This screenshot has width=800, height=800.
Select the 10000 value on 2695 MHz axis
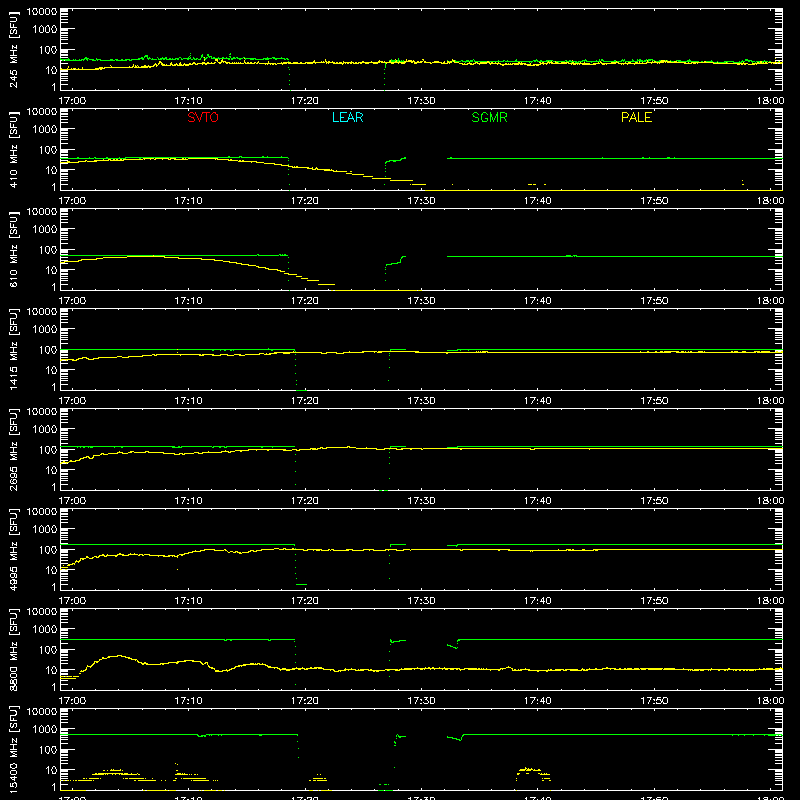point(42,412)
